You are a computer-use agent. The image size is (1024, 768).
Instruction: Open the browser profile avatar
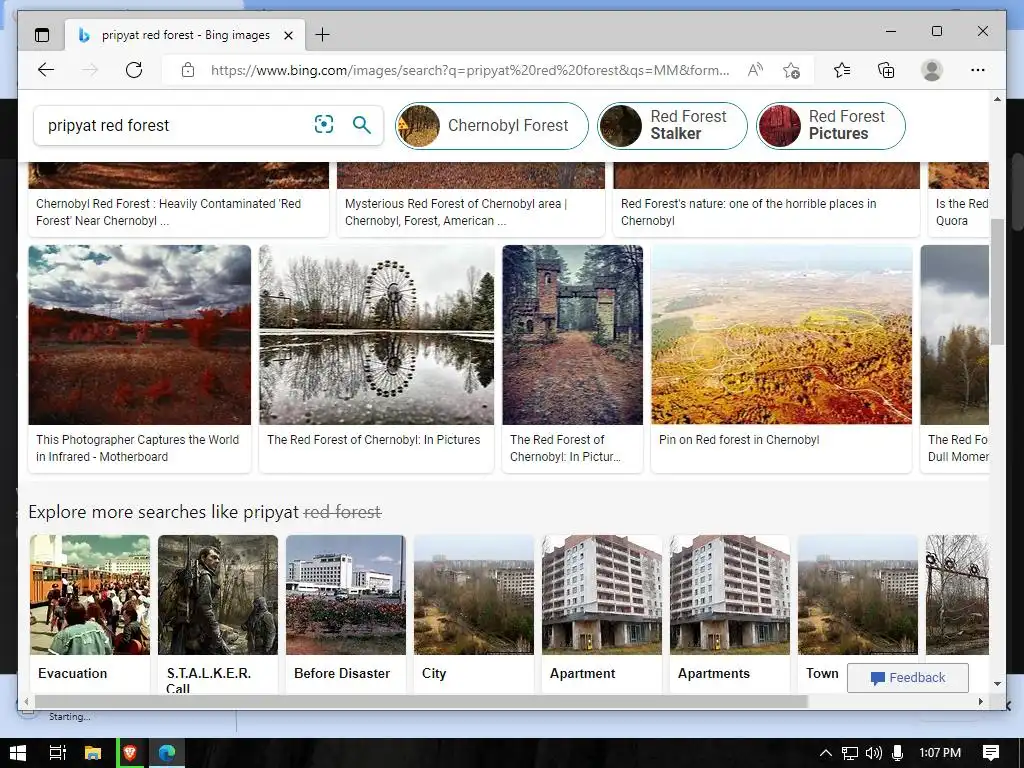point(932,70)
